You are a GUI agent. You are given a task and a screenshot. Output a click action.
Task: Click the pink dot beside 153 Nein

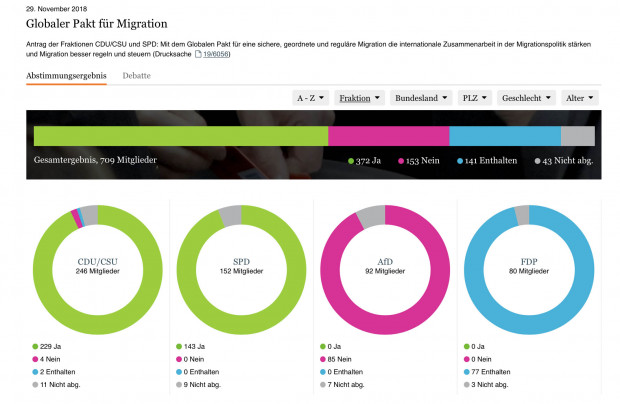tap(401, 161)
